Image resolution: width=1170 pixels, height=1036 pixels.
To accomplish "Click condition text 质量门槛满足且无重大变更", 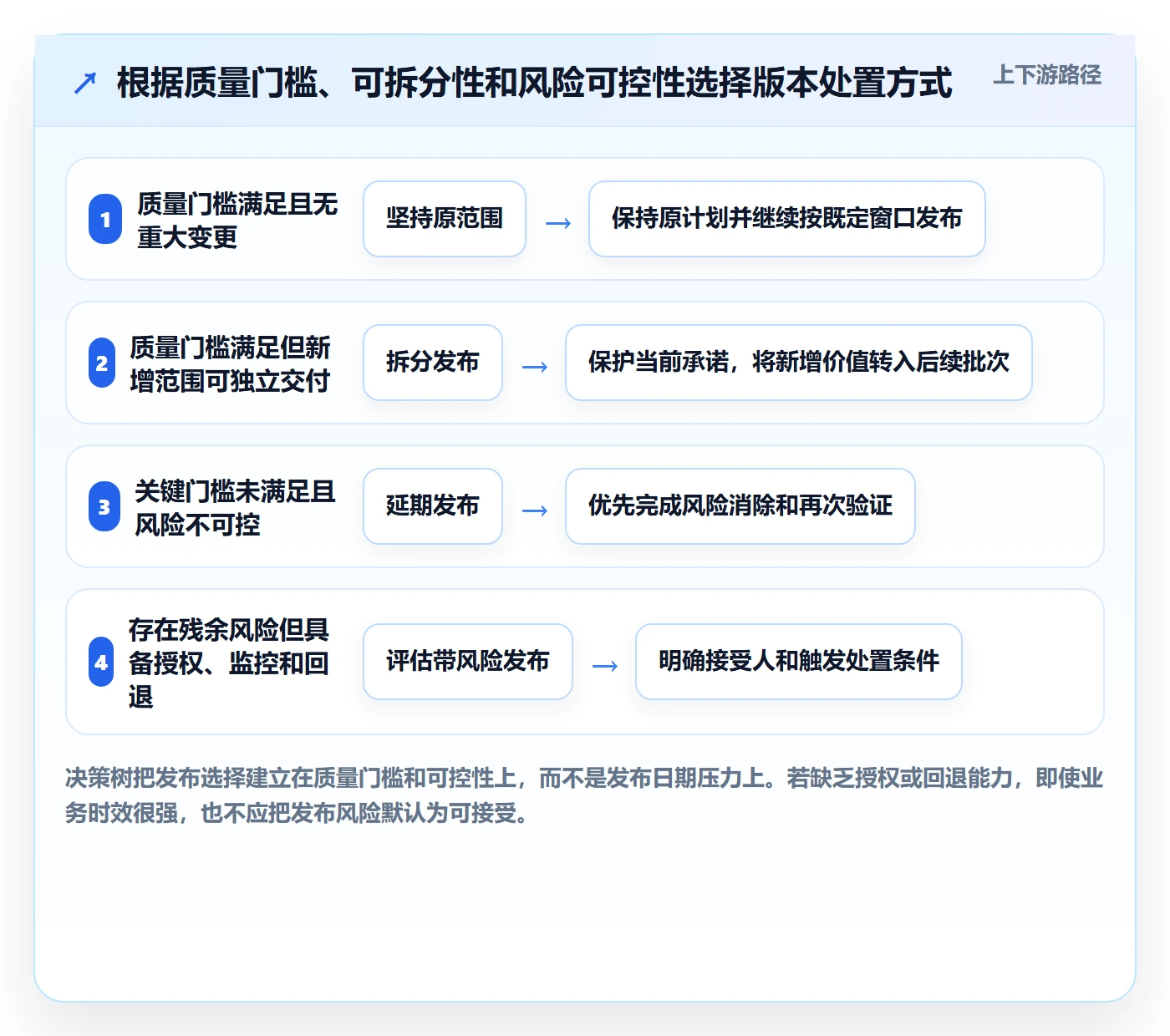I will pyautogui.click(x=237, y=220).
